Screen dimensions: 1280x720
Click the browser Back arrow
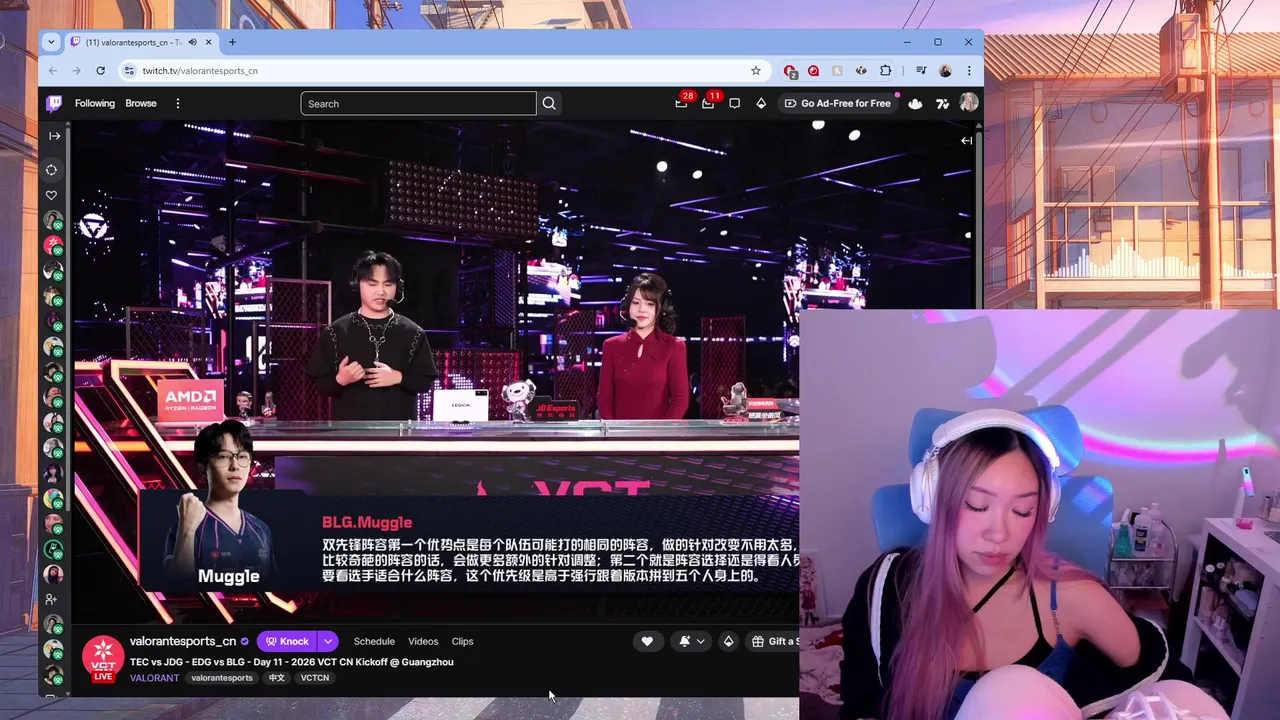(x=53, y=71)
